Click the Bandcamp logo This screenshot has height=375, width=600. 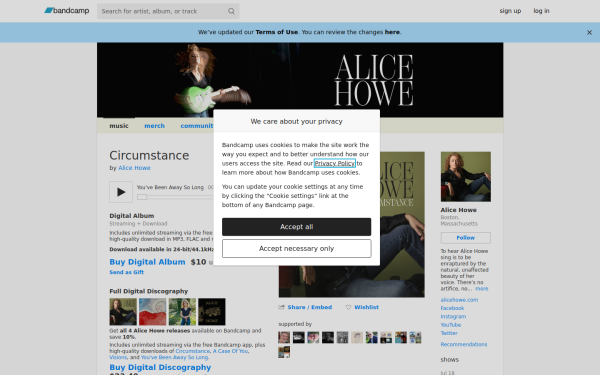[67, 11]
